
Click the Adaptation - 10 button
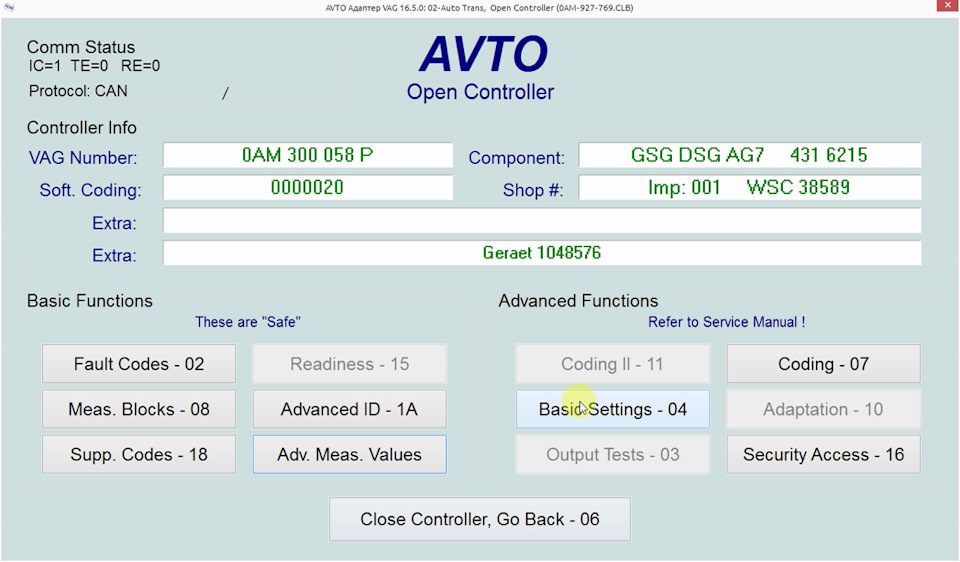pyautogui.click(x=823, y=409)
